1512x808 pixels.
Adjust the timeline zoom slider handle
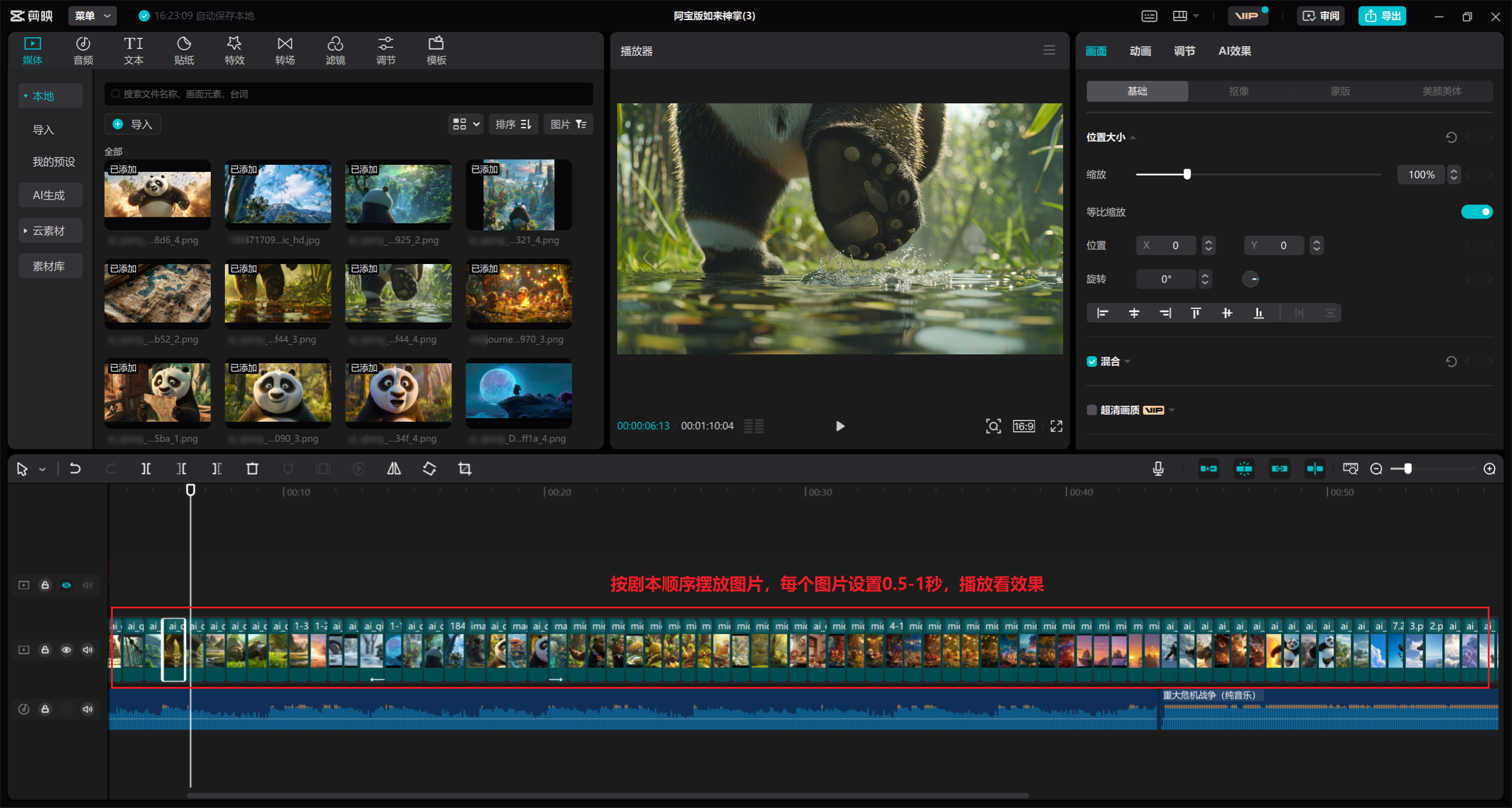click(1408, 469)
